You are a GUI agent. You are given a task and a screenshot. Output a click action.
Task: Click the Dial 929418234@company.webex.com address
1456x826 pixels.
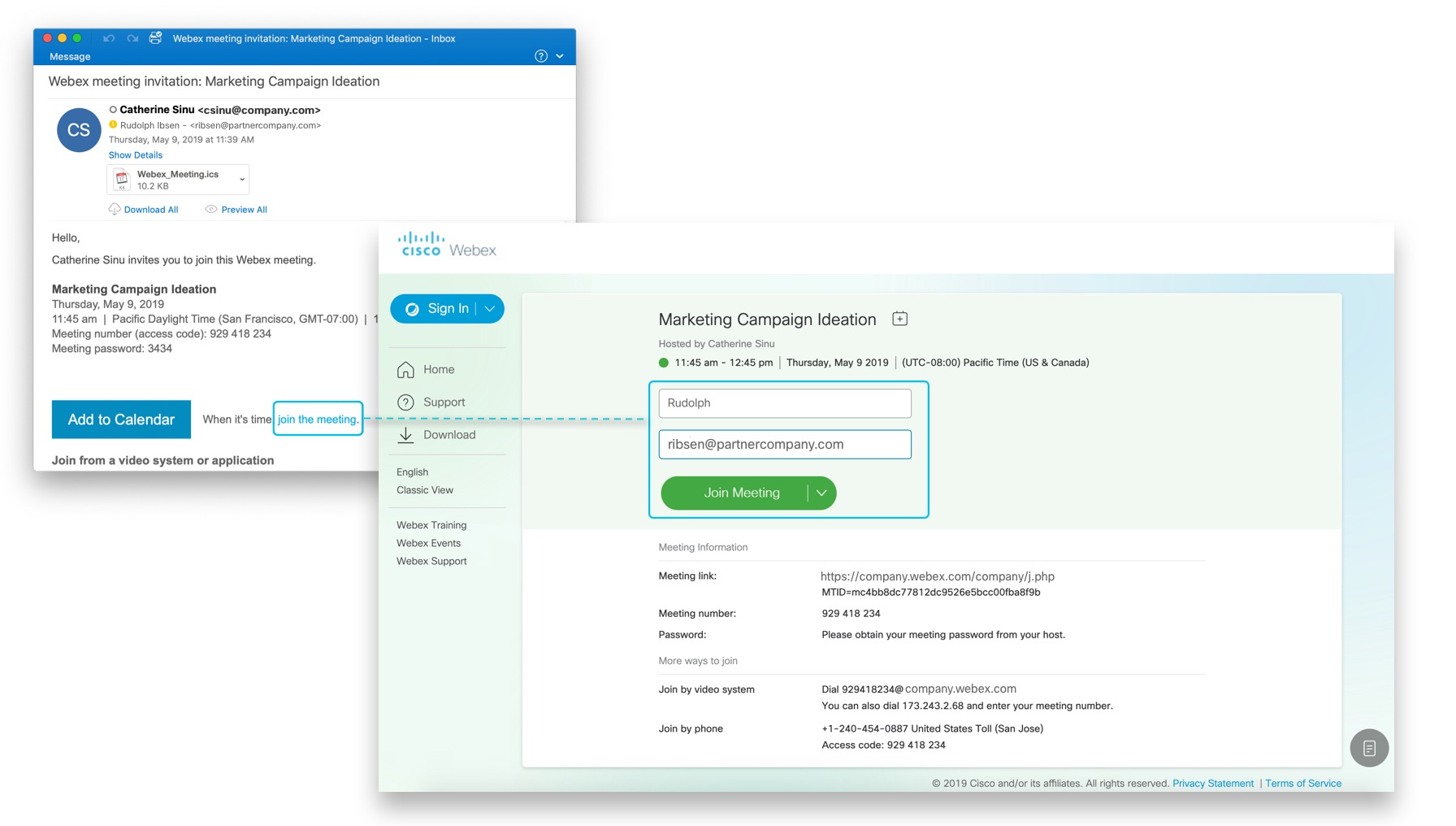coord(919,689)
